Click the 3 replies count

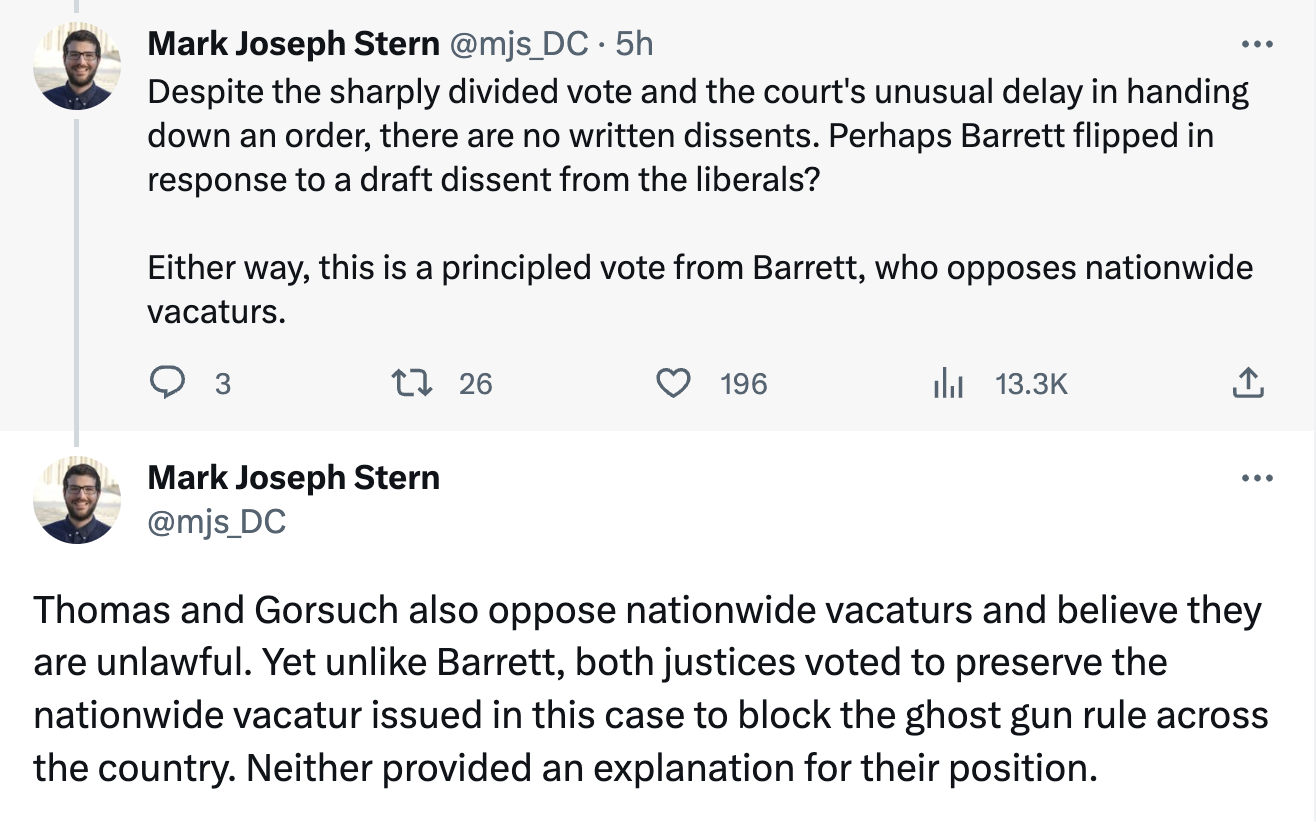pyautogui.click(x=222, y=383)
